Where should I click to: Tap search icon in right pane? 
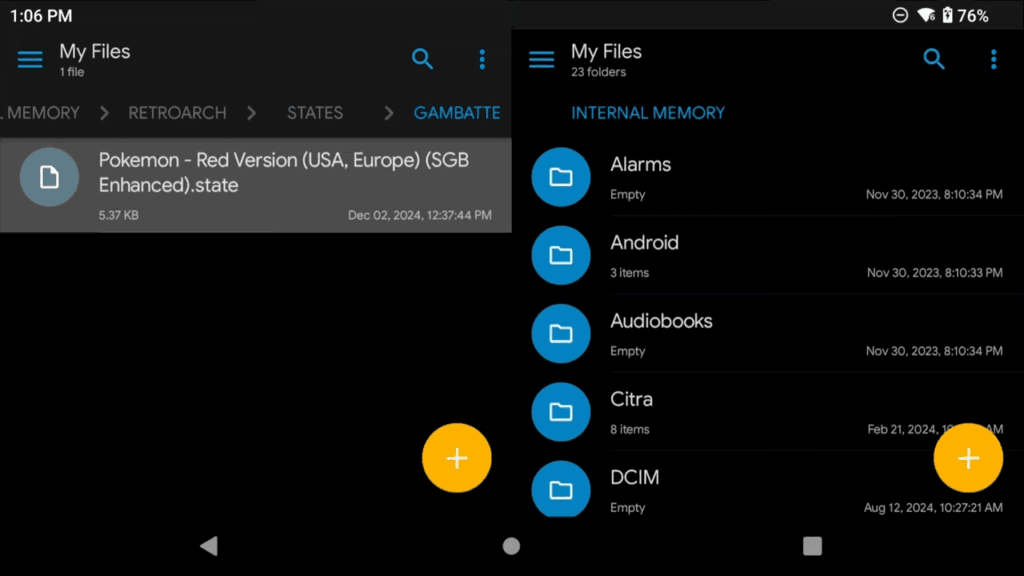[934, 60]
